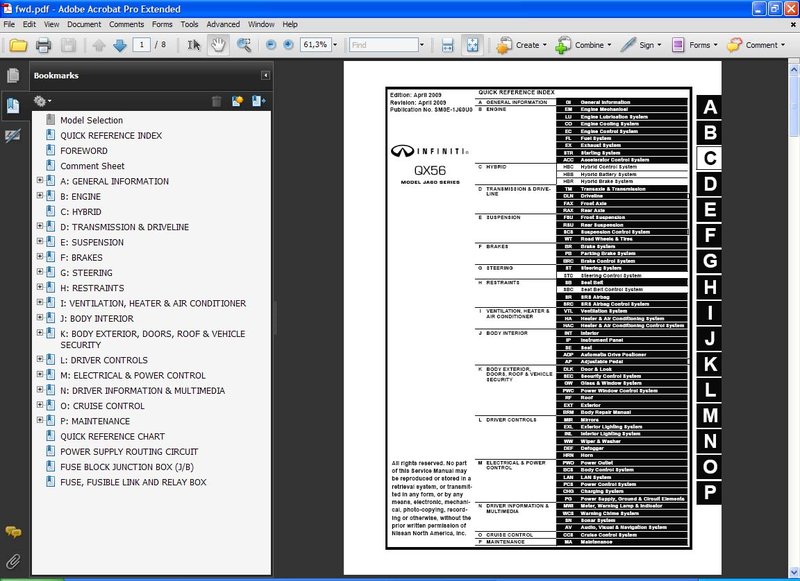This screenshot has width=800, height=581.
Task: Open the Attachments paperclip panel
Action: [x=13, y=560]
